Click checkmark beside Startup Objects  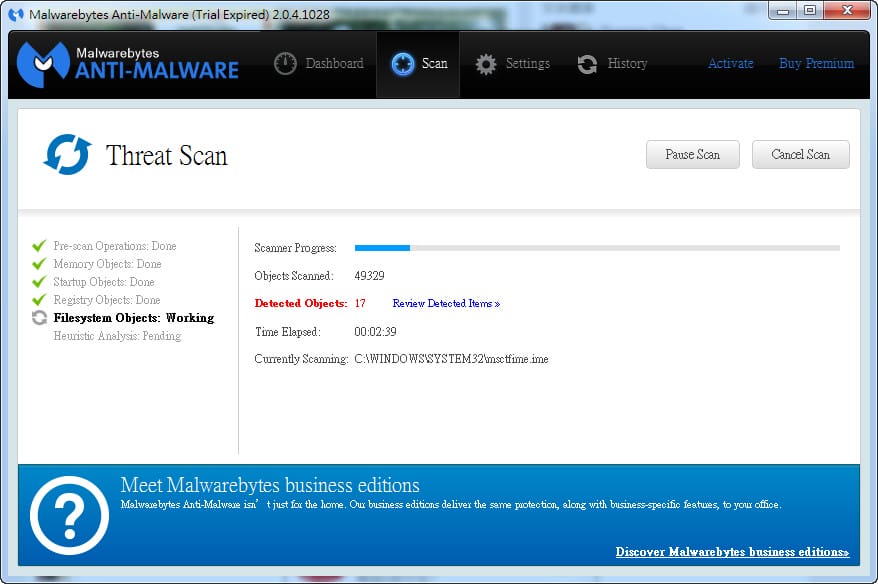click(39, 282)
